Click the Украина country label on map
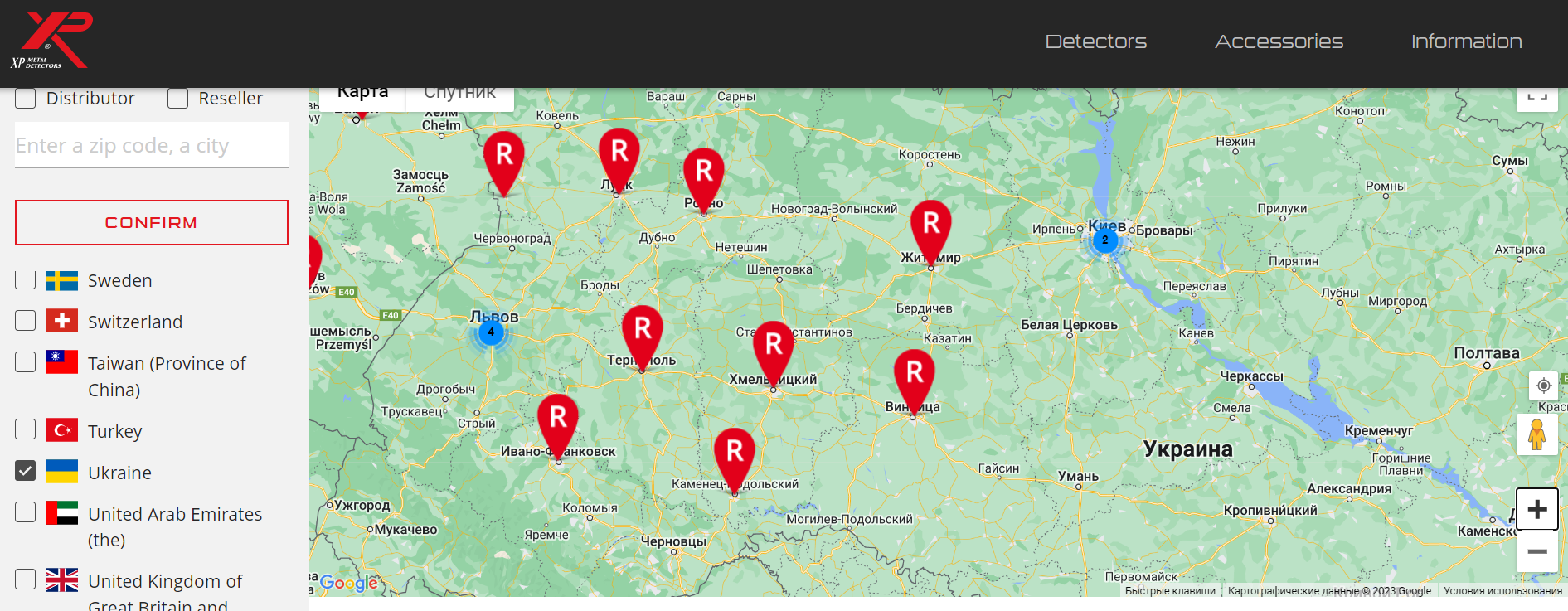1568x611 pixels. pyautogui.click(x=1188, y=449)
